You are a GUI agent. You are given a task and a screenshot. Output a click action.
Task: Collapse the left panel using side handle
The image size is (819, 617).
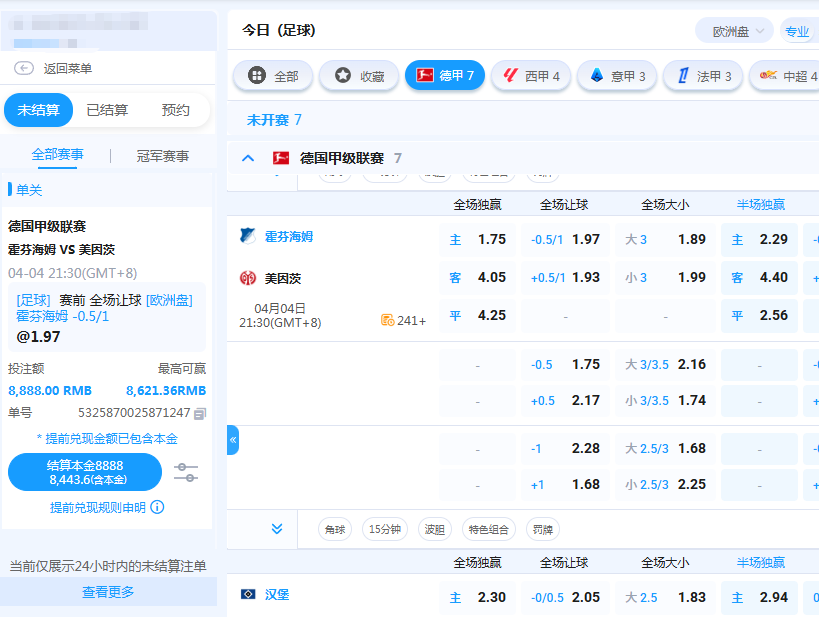tap(233, 440)
